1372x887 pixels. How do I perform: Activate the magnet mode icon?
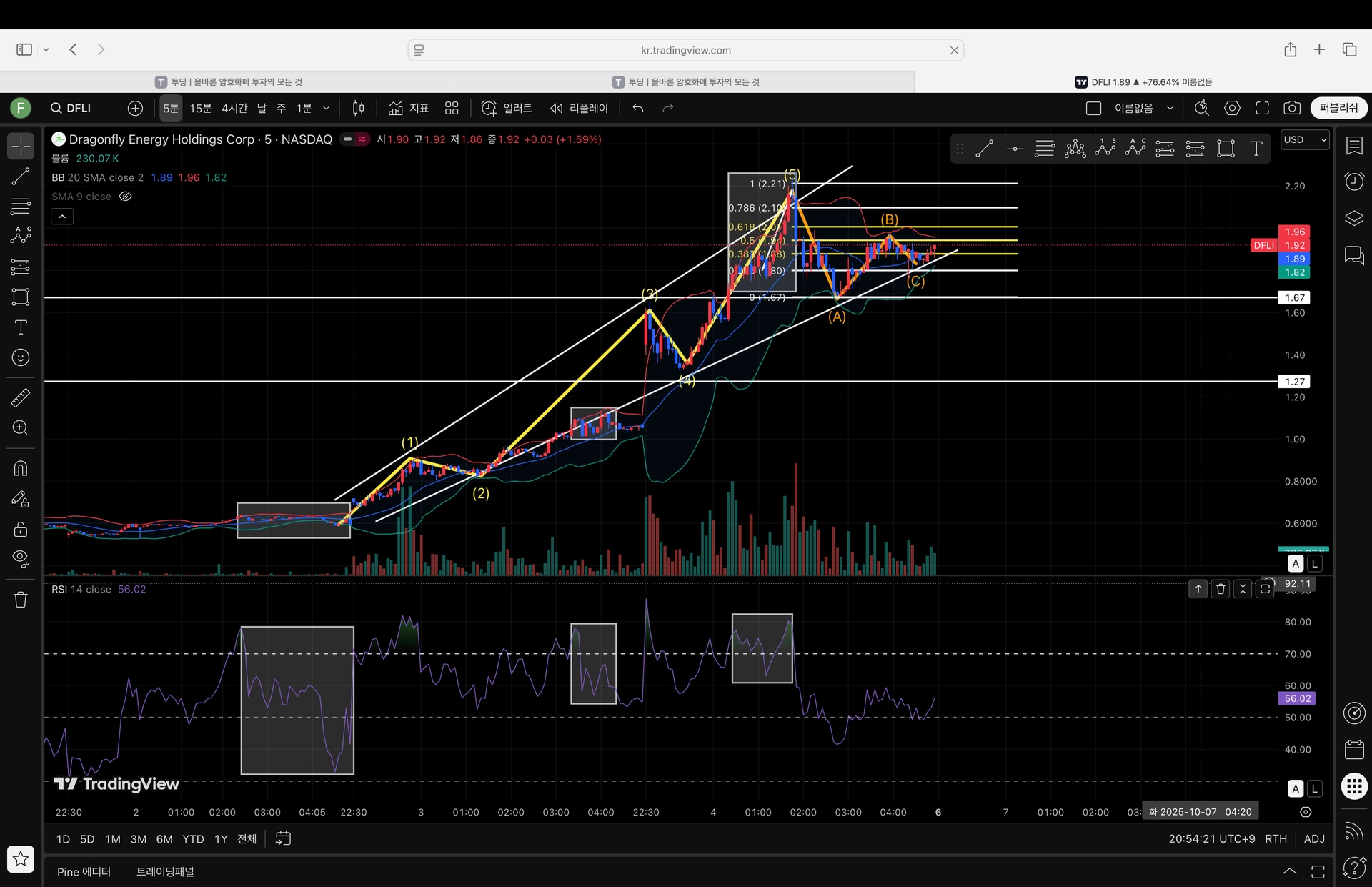coord(21,468)
